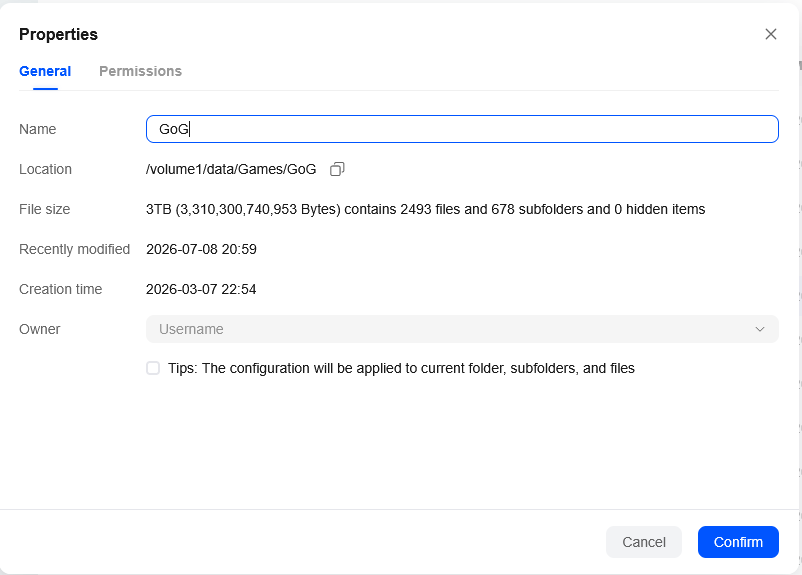802x575 pixels.
Task: Select the General tab
Action: pos(45,71)
